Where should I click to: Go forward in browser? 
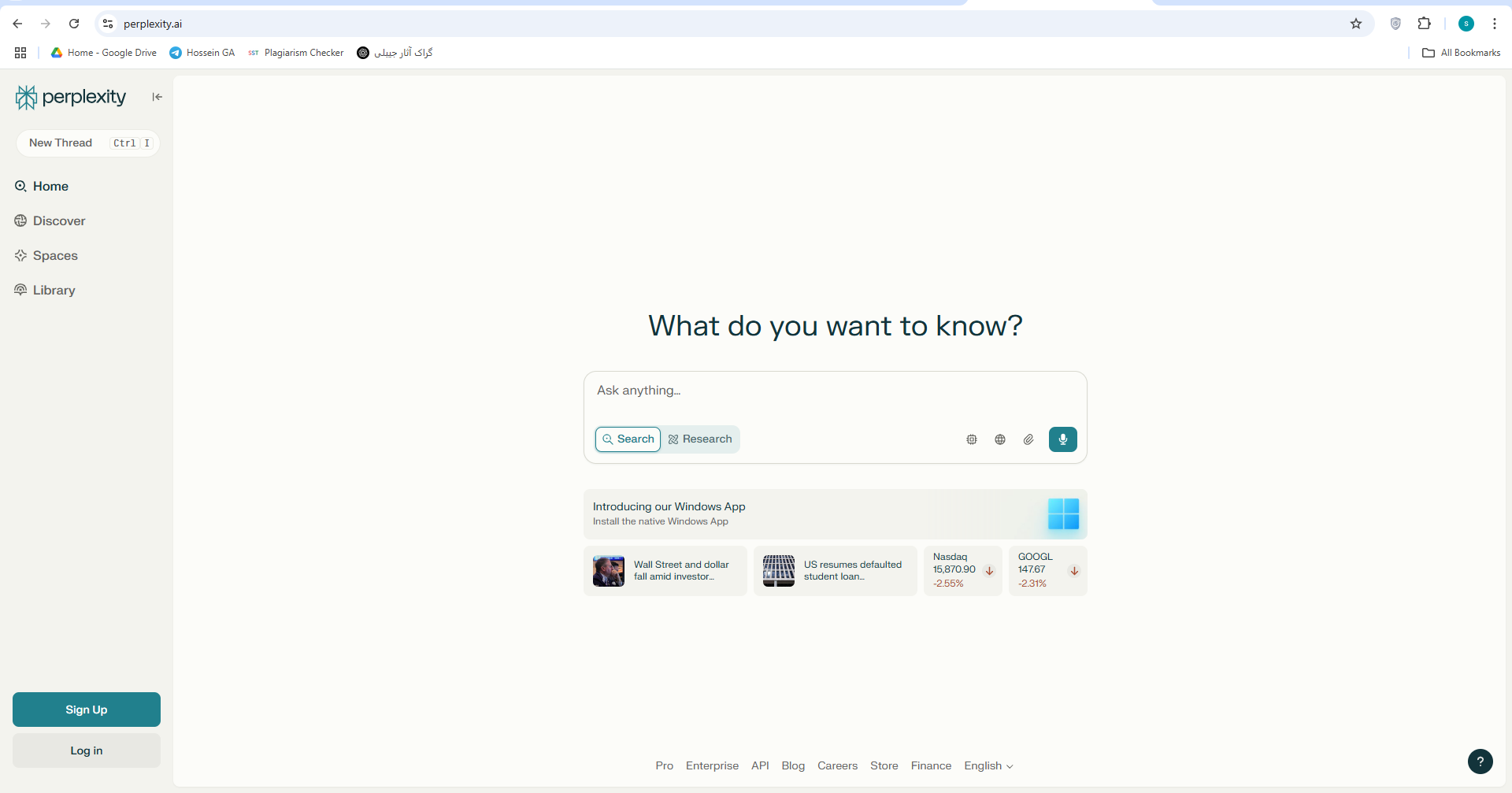click(x=46, y=24)
